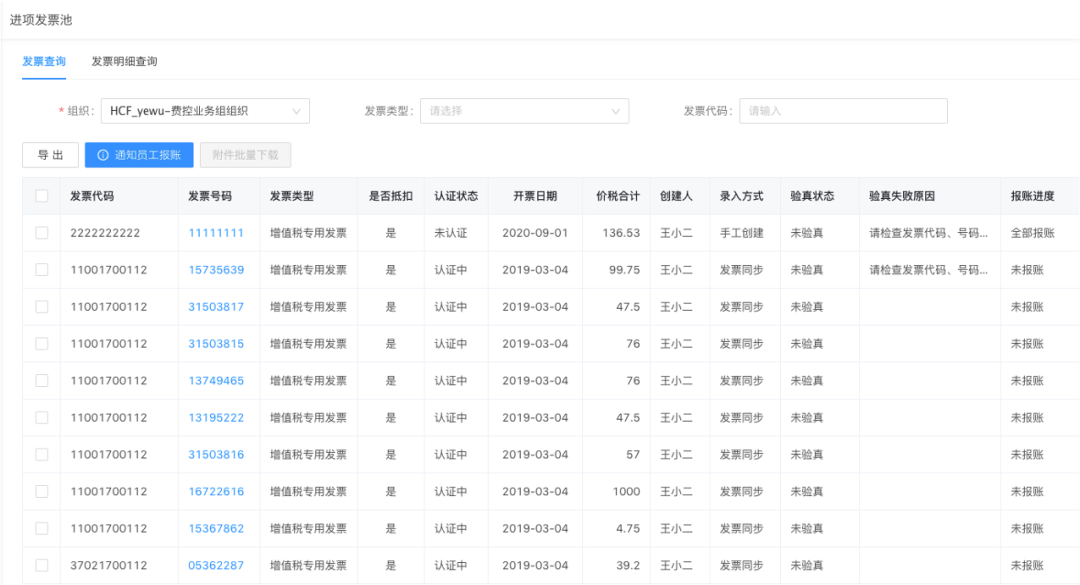Click info icon in 通知员工报账 button
The width and height of the screenshot is (1080, 585).
pos(102,155)
